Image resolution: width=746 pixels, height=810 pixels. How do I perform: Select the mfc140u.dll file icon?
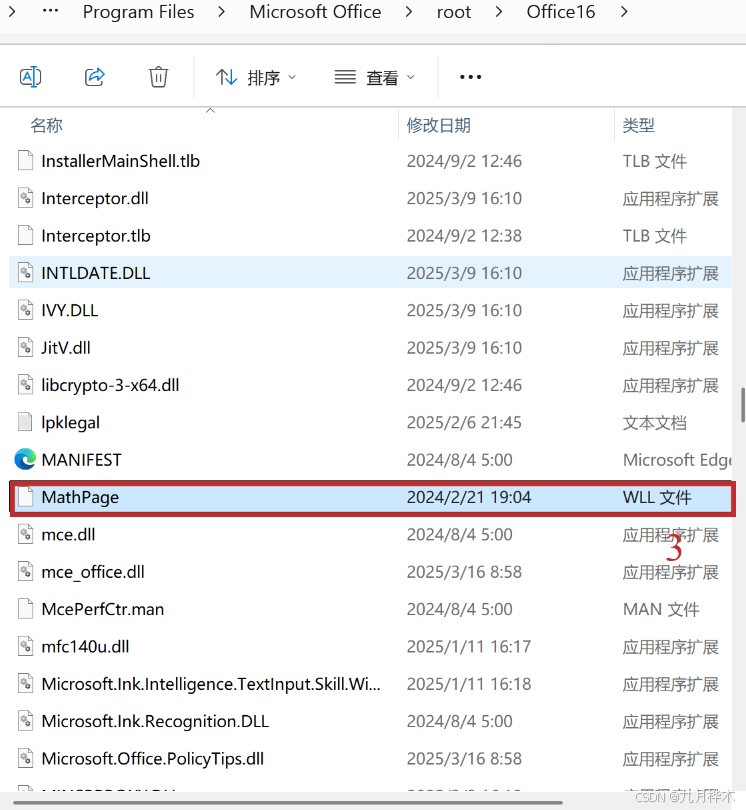pos(25,646)
